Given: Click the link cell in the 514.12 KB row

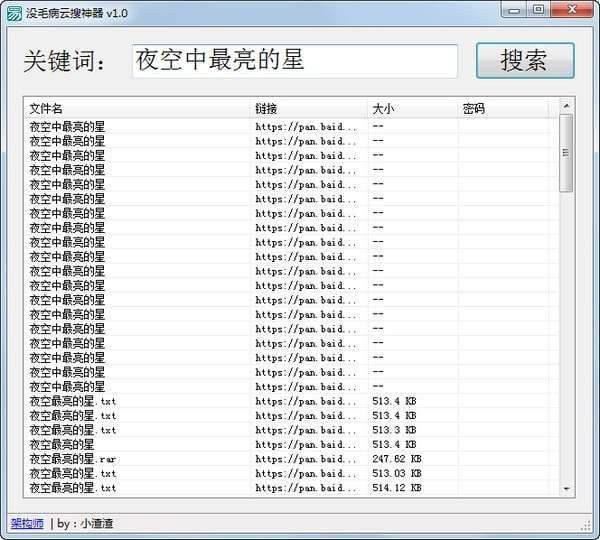Looking at the screenshot, I should pos(306,488).
